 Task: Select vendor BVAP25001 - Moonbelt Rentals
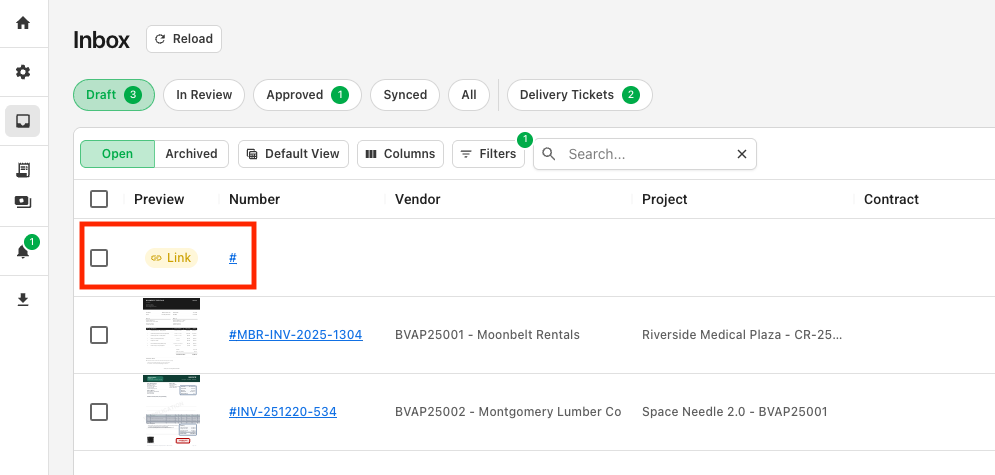[487, 335]
